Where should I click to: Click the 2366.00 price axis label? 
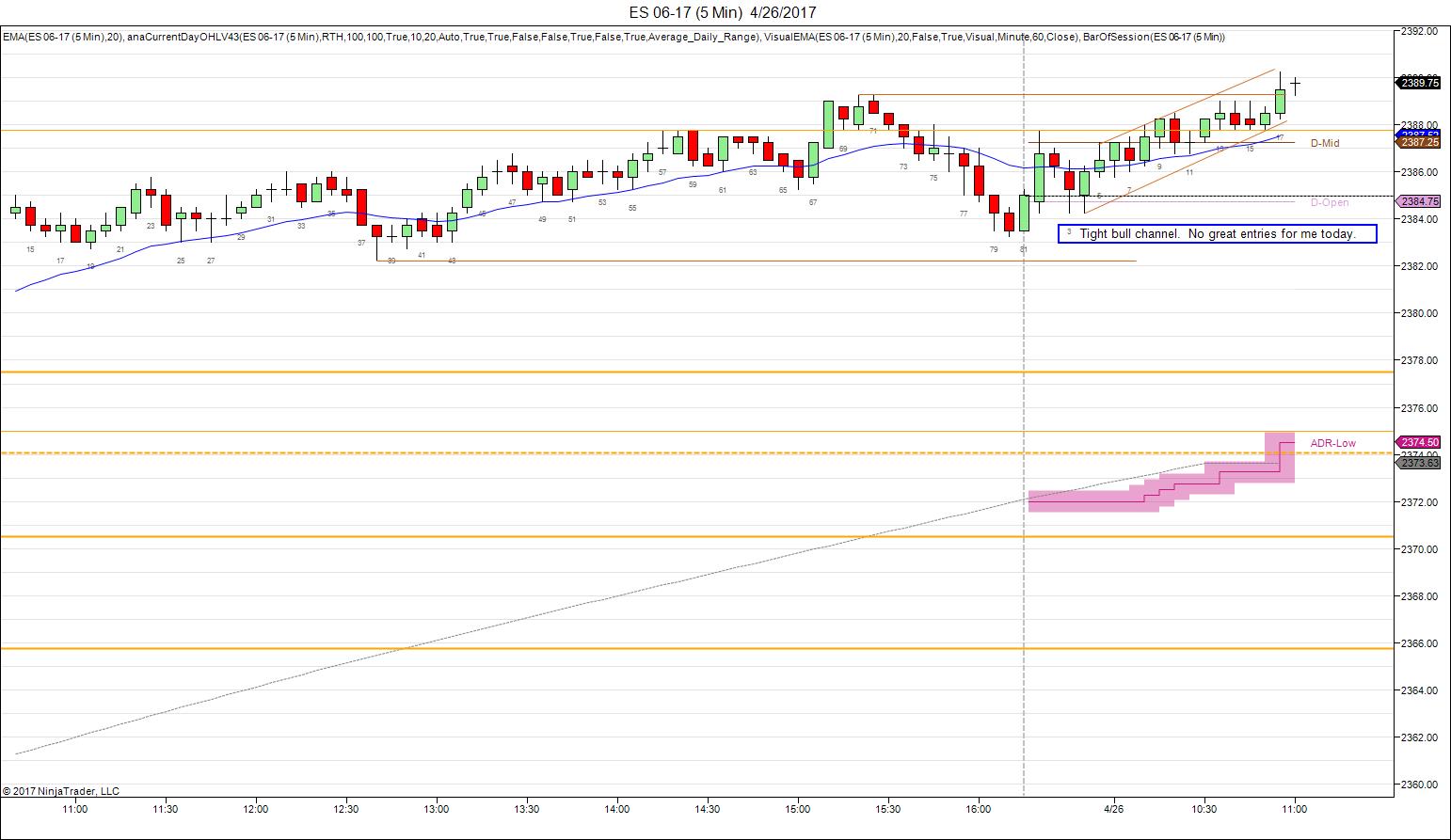tap(1419, 643)
